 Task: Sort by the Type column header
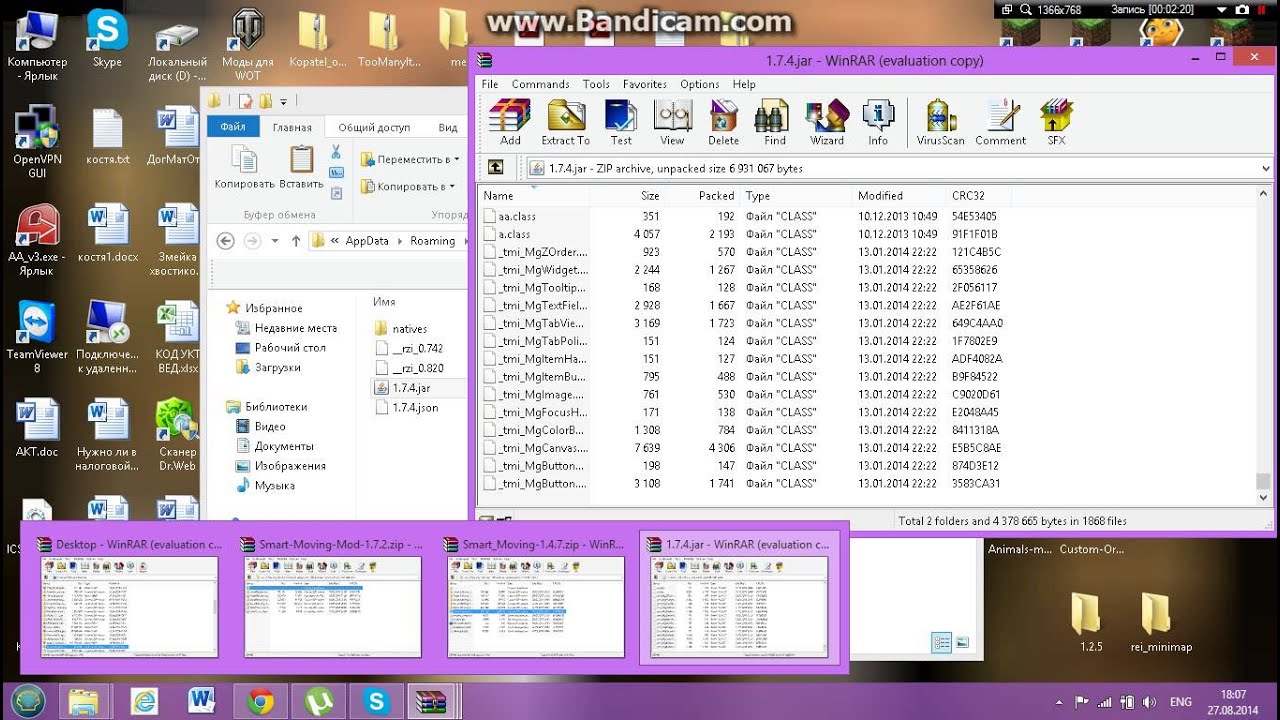[795, 196]
